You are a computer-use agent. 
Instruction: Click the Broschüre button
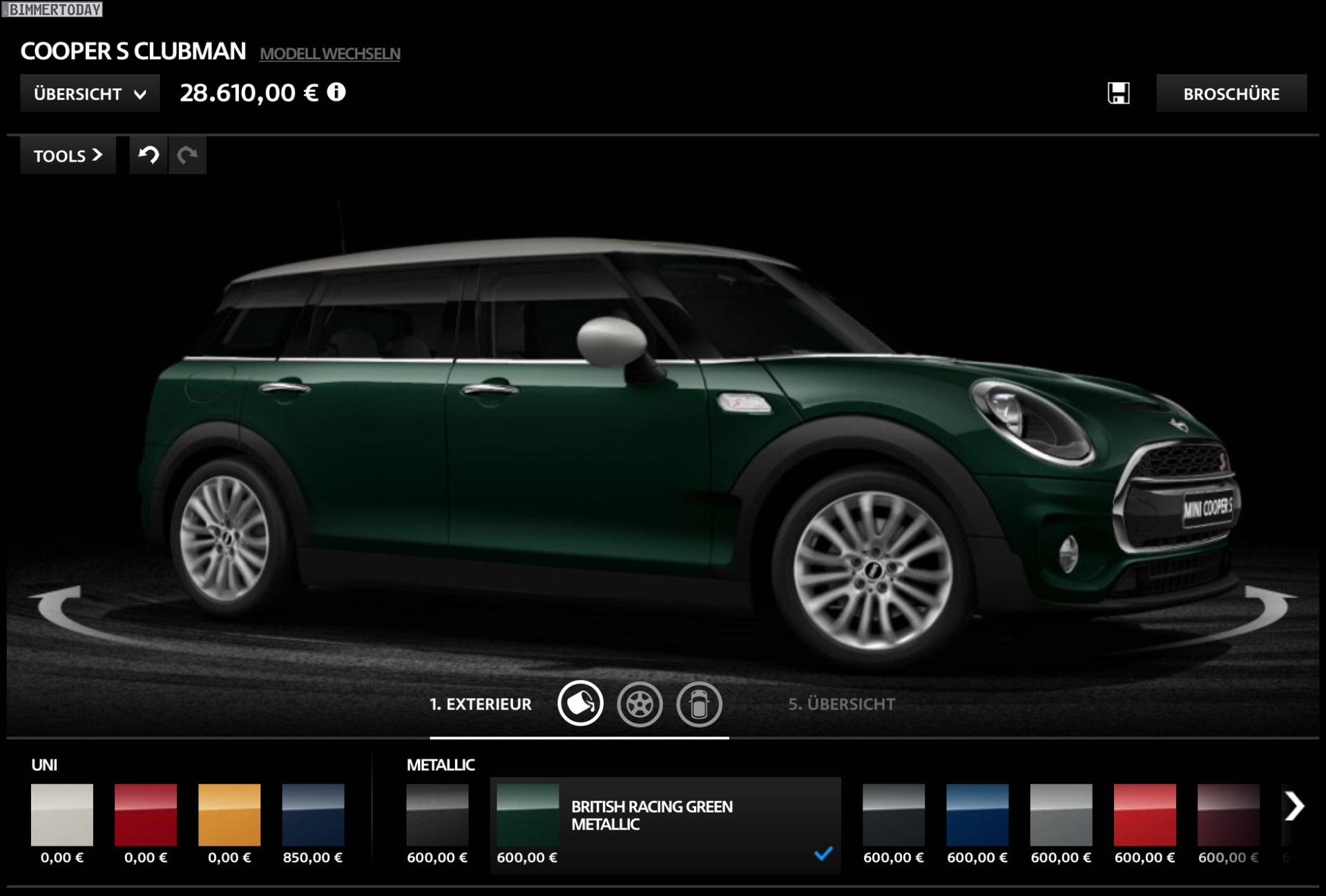1231,94
